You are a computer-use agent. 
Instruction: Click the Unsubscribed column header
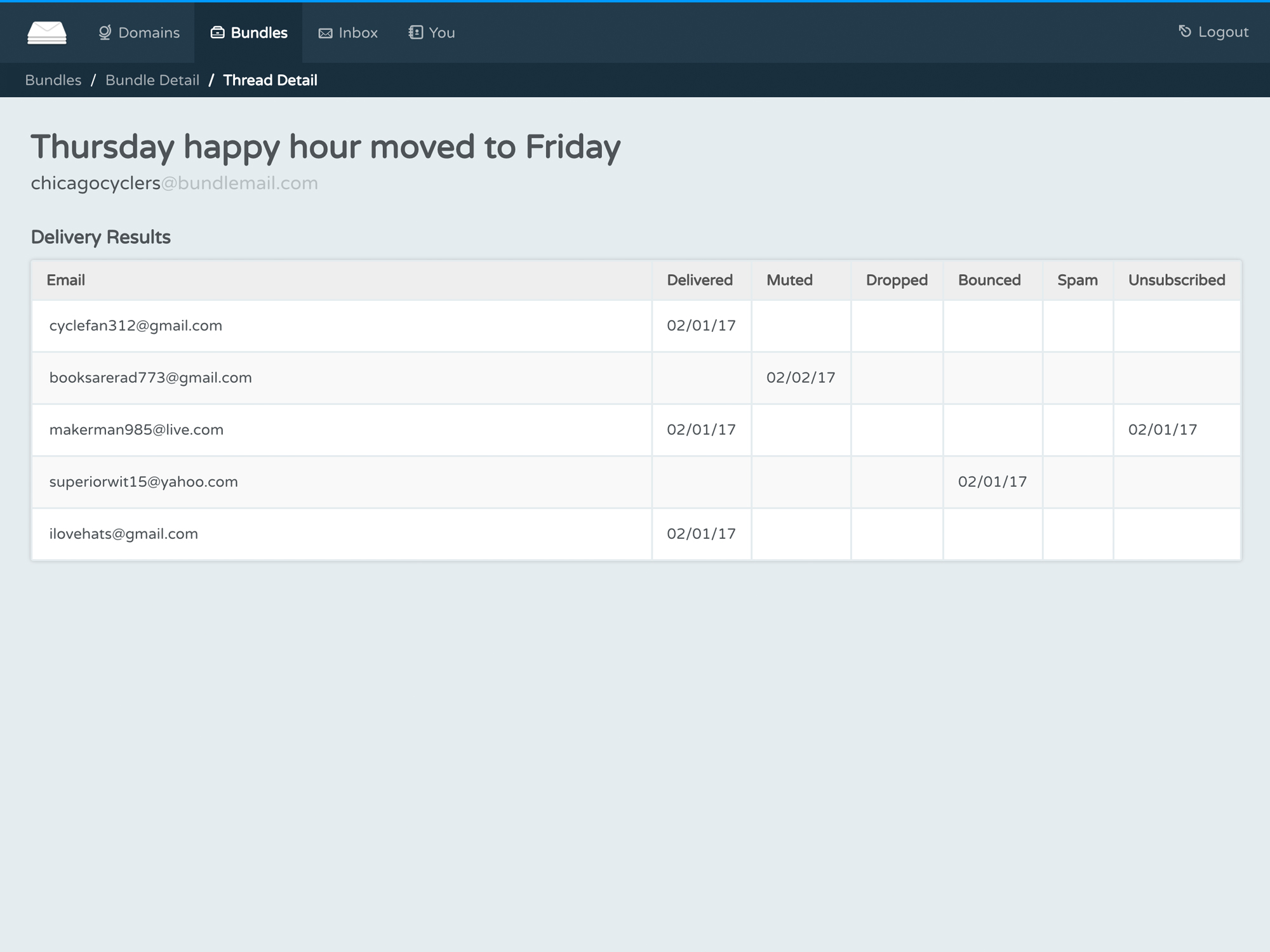pos(1177,280)
